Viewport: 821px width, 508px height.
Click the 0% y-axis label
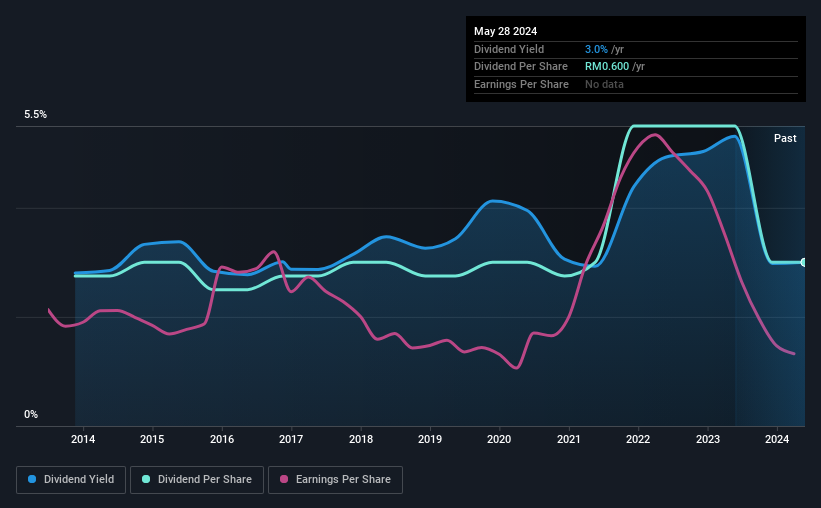click(31, 414)
